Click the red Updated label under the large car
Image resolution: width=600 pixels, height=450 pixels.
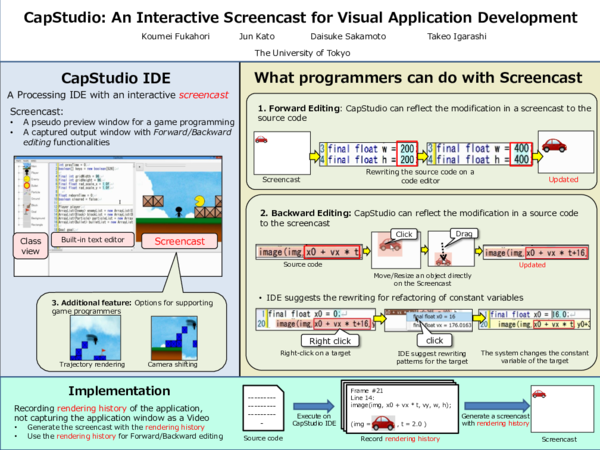pos(563,179)
